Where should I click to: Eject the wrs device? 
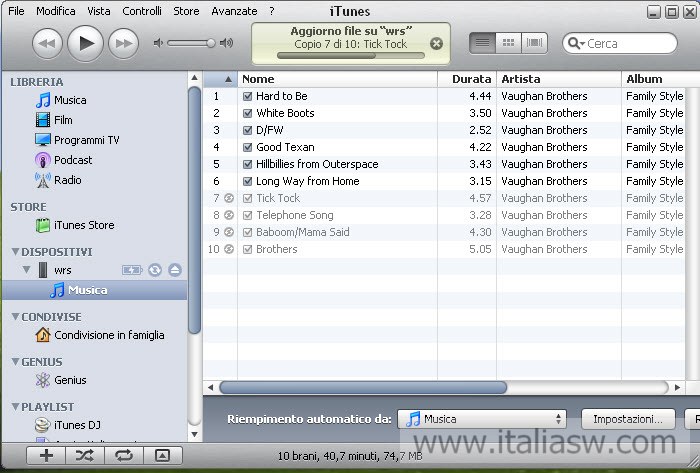pos(175,270)
